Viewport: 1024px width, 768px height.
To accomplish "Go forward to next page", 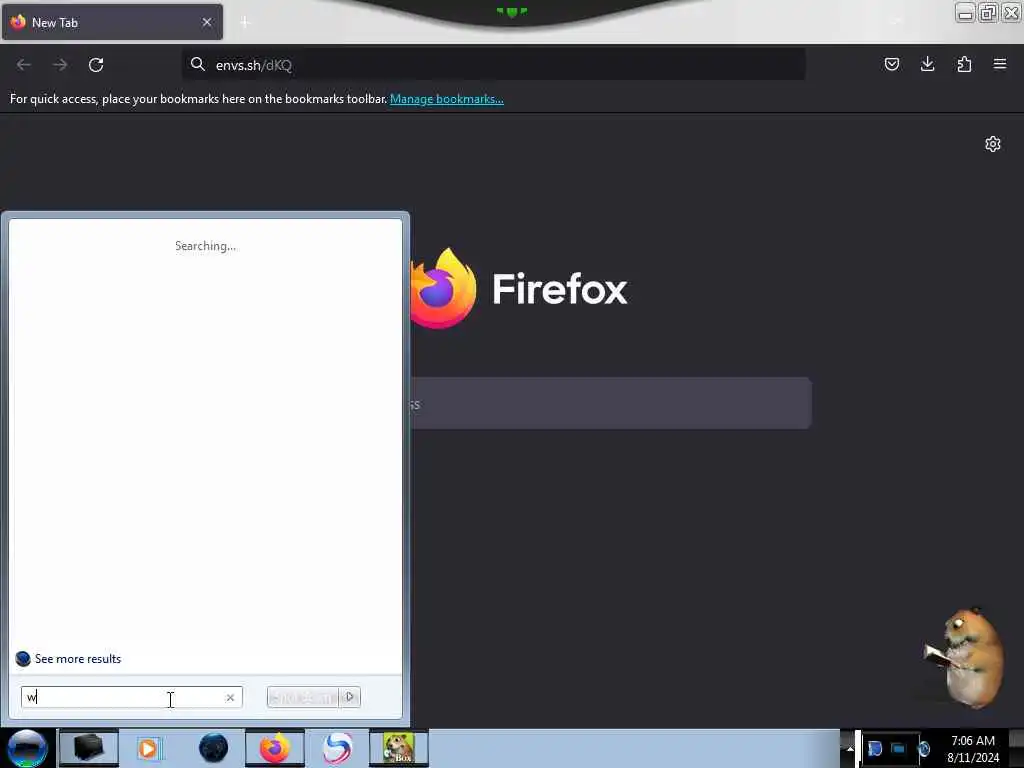I will click(60, 65).
